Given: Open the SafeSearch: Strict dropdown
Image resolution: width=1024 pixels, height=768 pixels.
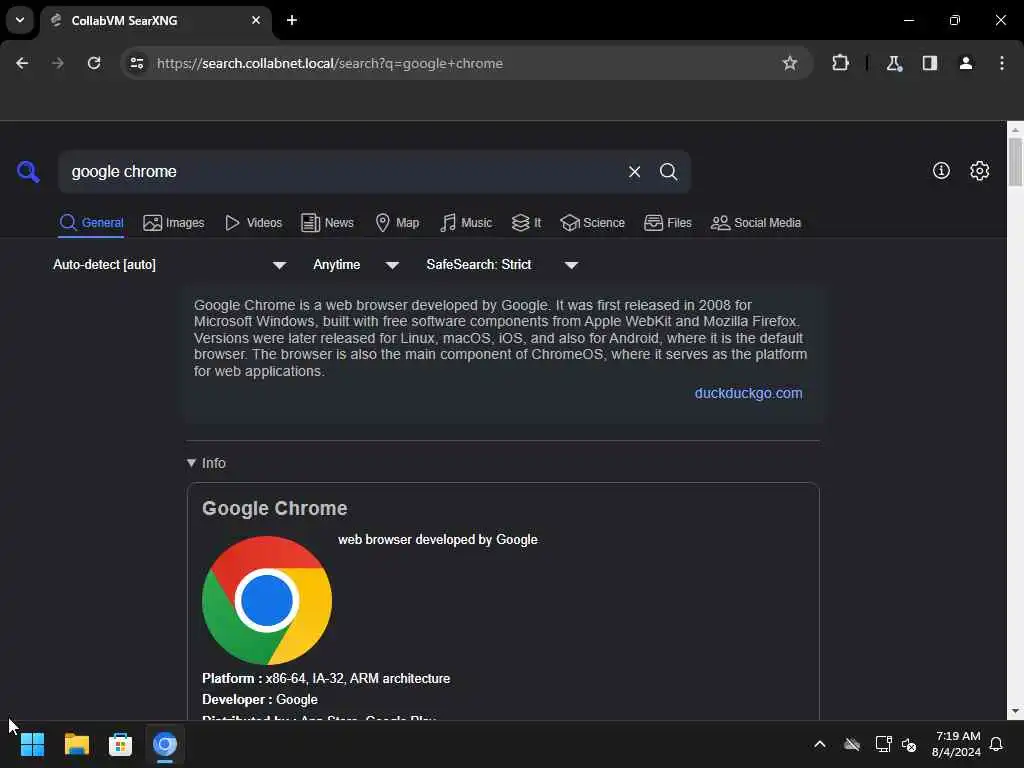Looking at the screenshot, I should pyautogui.click(x=502, y=264).
